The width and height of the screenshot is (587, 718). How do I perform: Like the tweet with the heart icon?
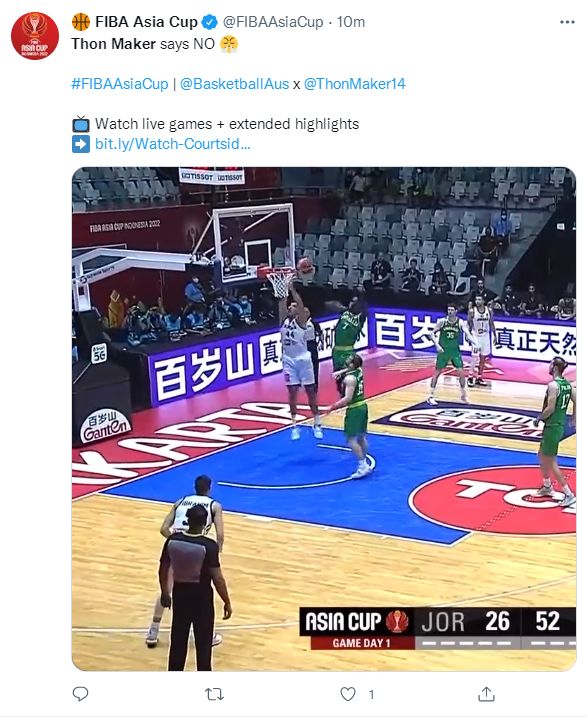click(348, 694)
